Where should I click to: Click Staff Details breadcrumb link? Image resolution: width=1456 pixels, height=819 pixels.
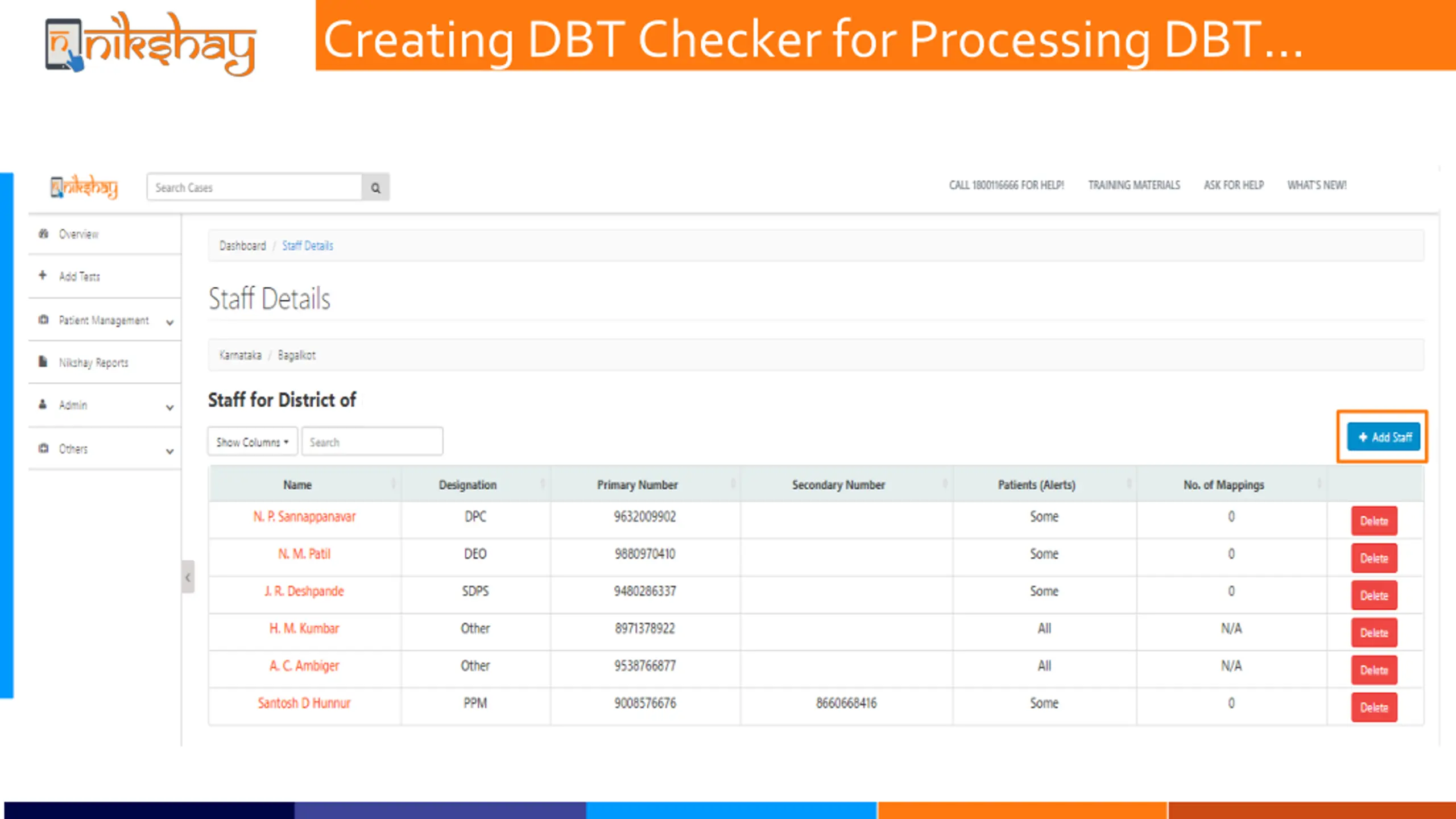click(308, 246)
